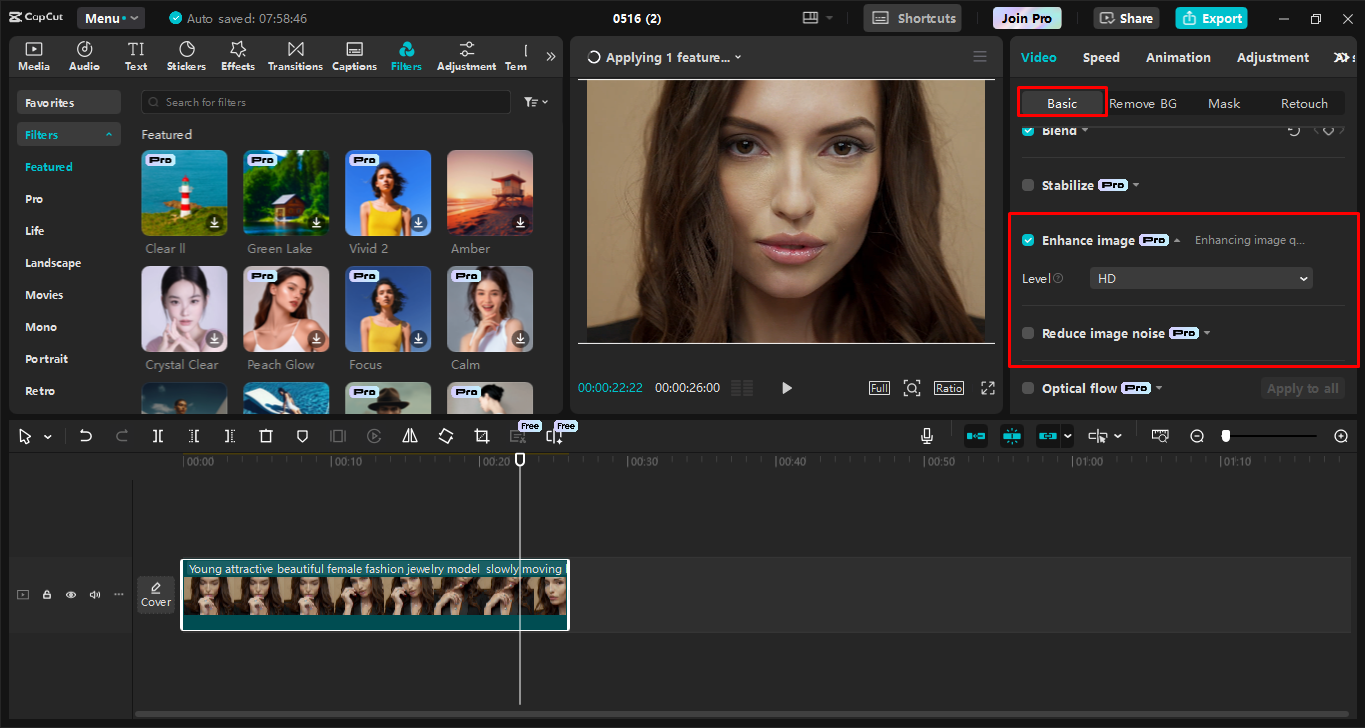Enable the Stabilize checkbox
1365x728 pixels.
(x=1028, y=184)
